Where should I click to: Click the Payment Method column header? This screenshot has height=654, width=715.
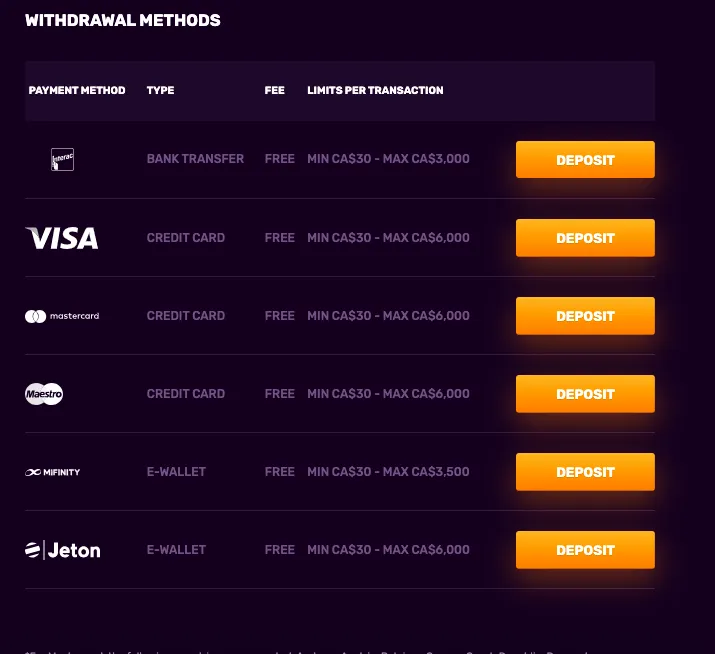tap(77, 90)
